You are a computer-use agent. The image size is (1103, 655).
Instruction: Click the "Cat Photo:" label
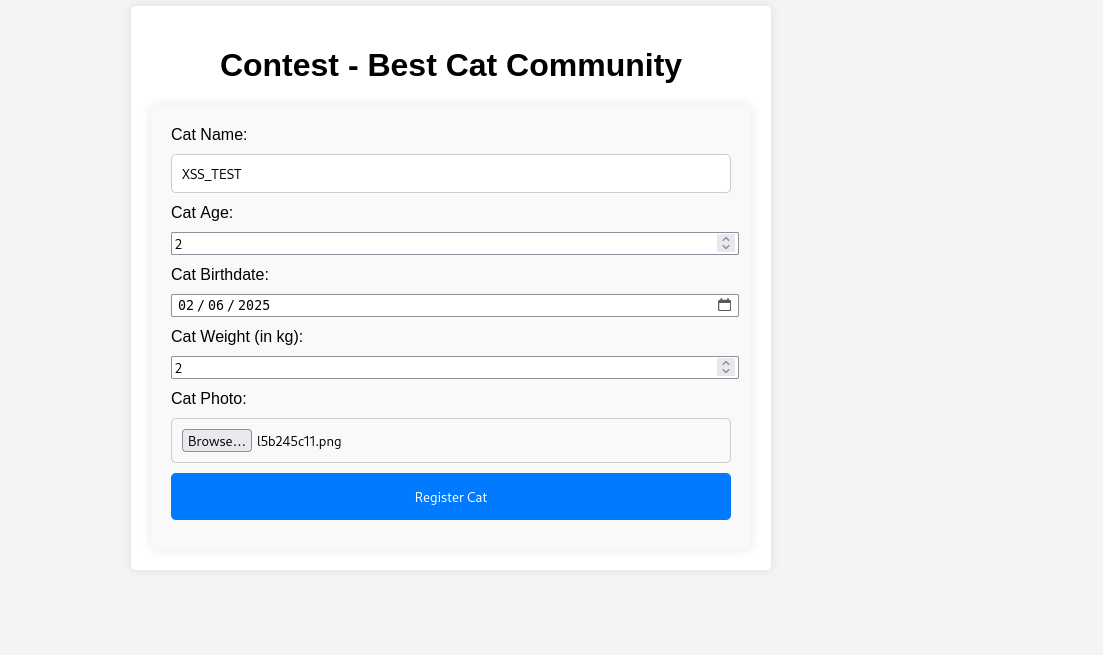[x=209, y=399]
